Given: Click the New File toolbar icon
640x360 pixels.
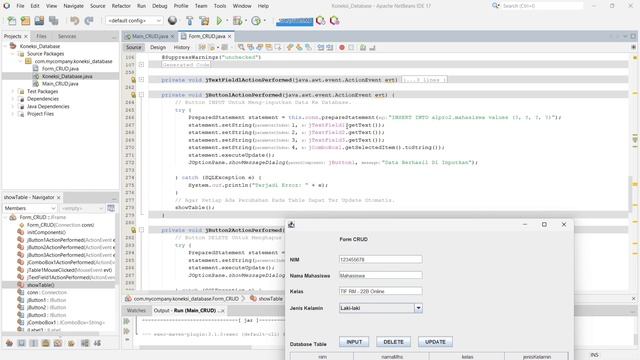Looking at the screenshot, I should [x=12, y=21].
